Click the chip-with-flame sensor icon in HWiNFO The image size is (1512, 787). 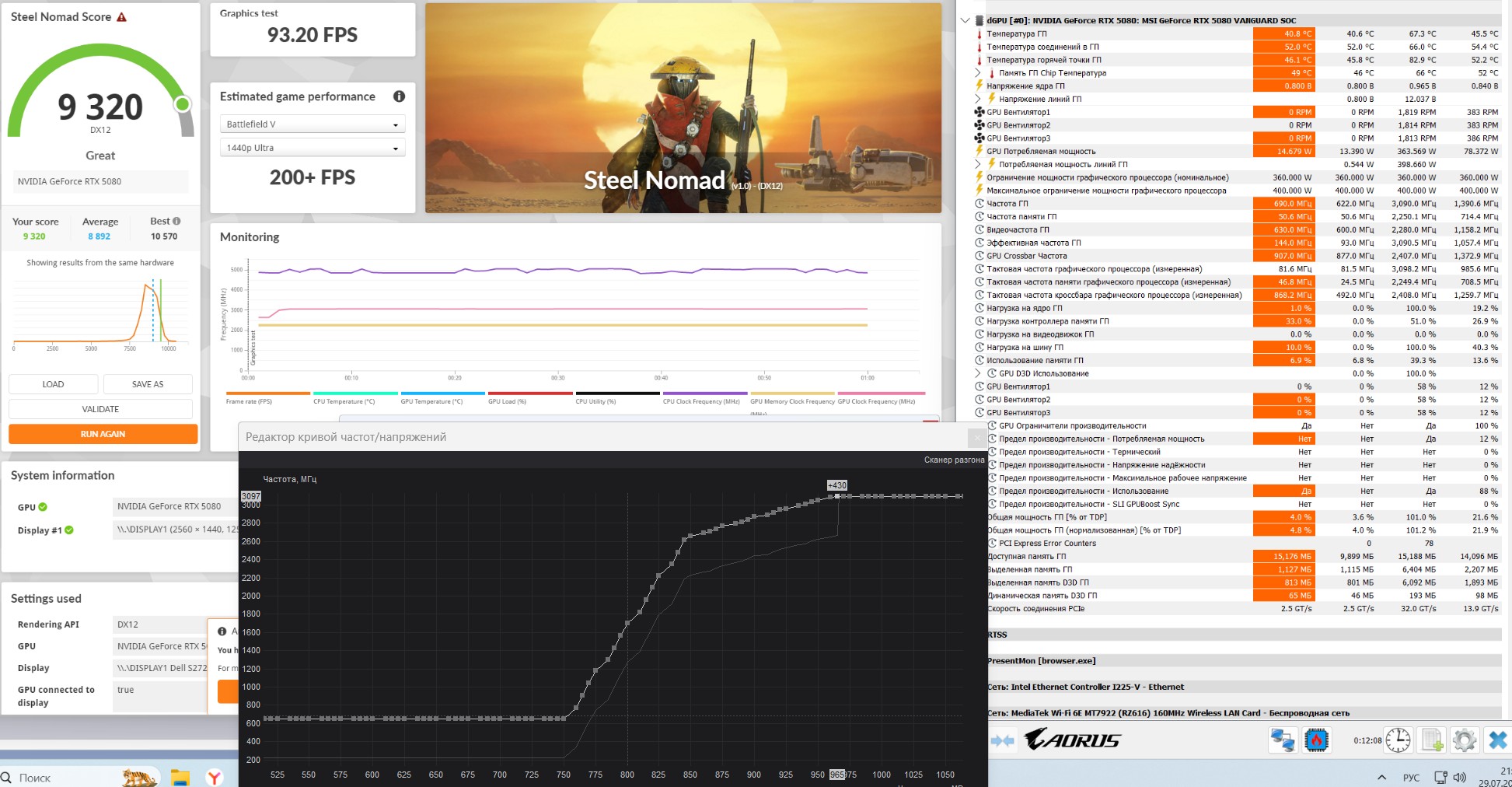[x=1316, y=740]
